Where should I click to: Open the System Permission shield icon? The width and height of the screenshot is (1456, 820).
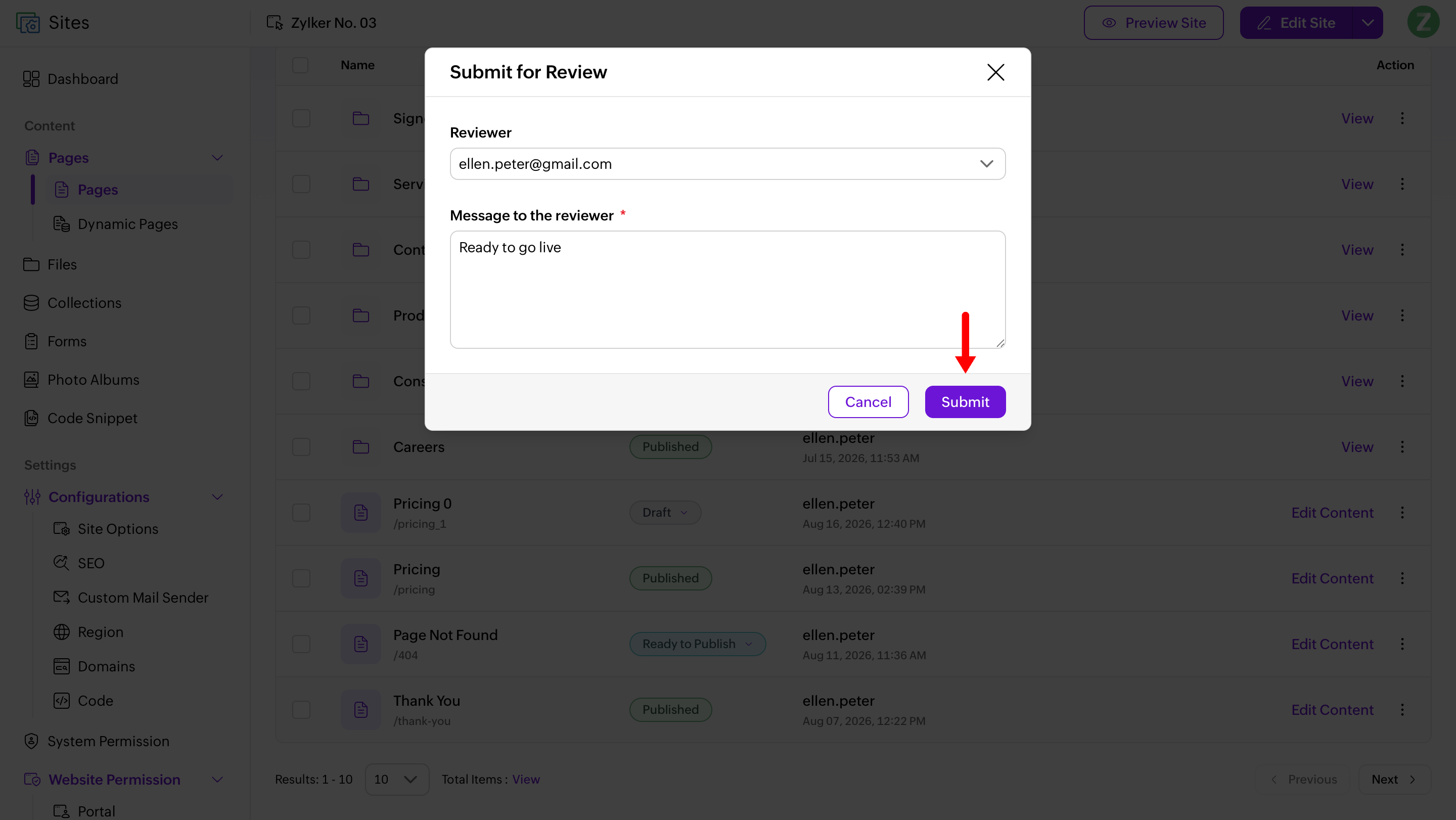pyautogui.click(x=32, y=741)
